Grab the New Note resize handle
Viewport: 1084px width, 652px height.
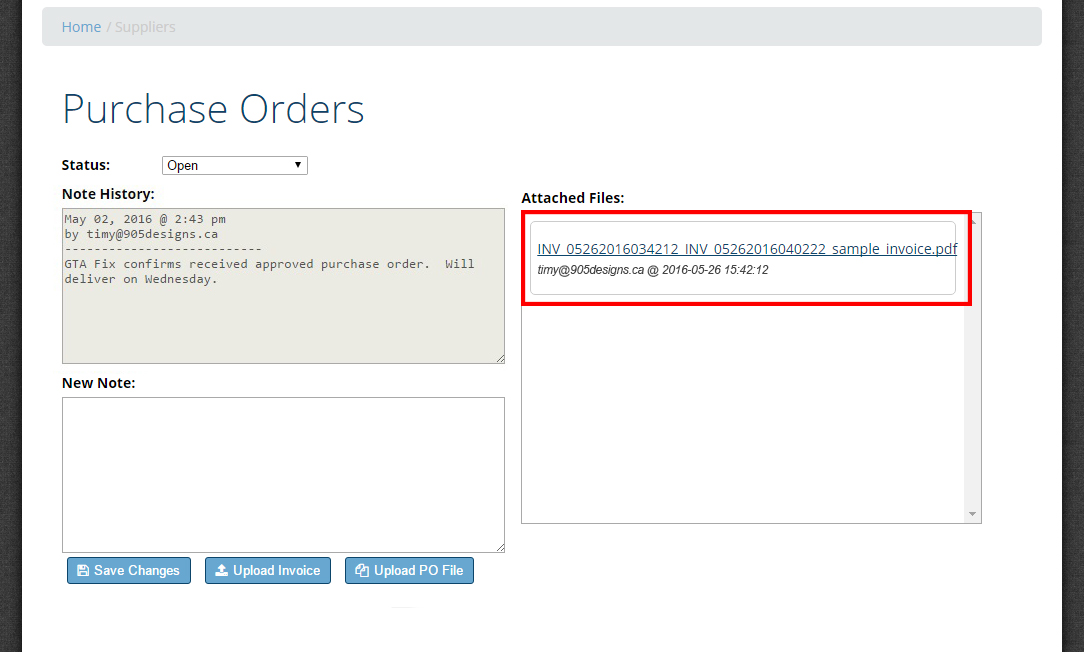pyautogui.click(x=499, y=547)
